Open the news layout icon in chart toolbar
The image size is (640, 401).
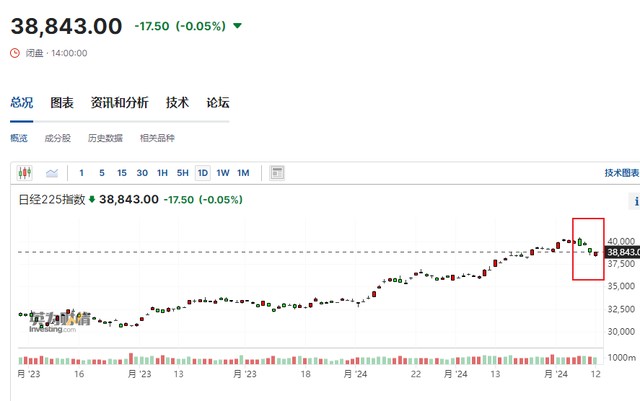tap(277, 173)
